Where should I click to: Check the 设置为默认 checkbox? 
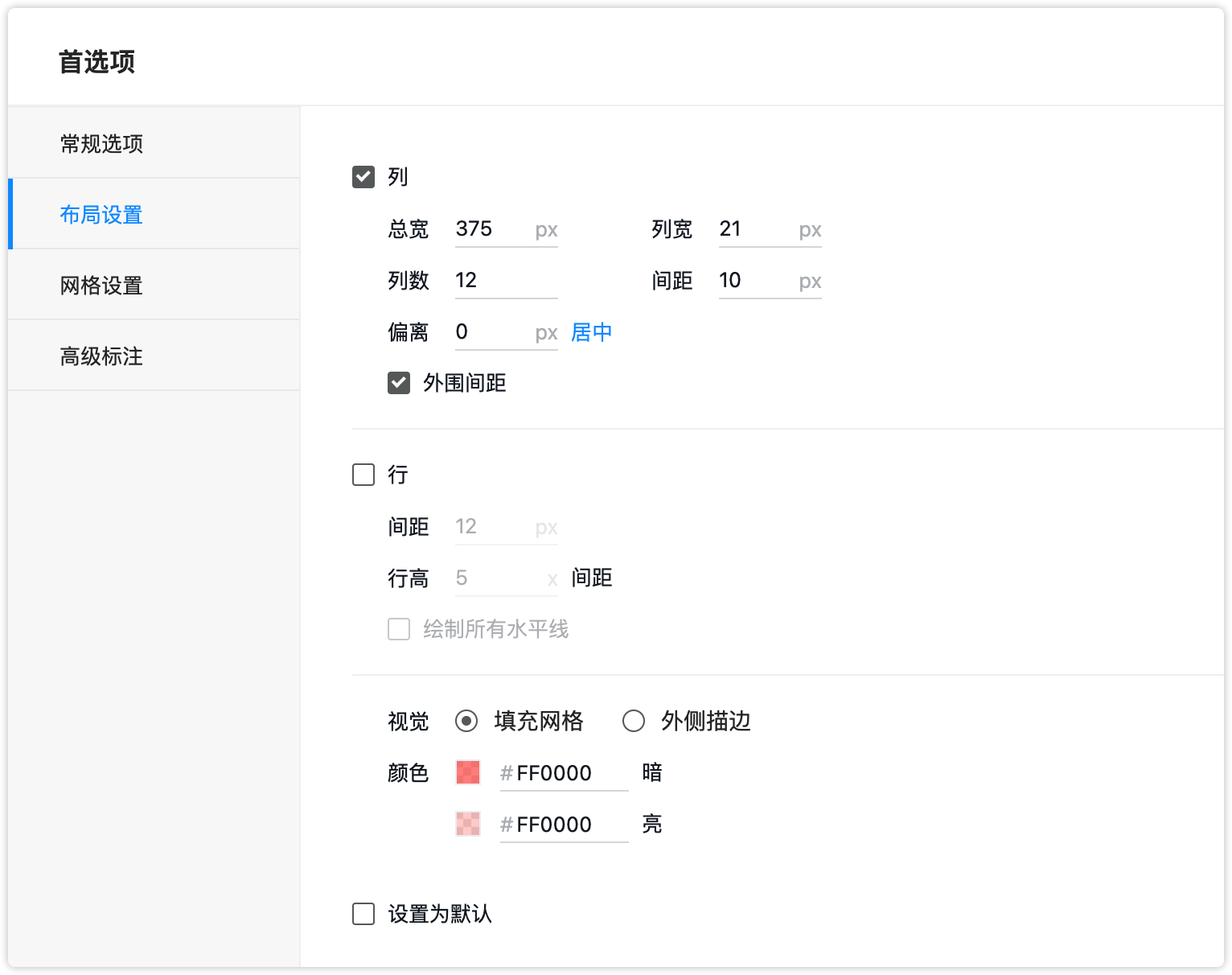pos(363,914)
